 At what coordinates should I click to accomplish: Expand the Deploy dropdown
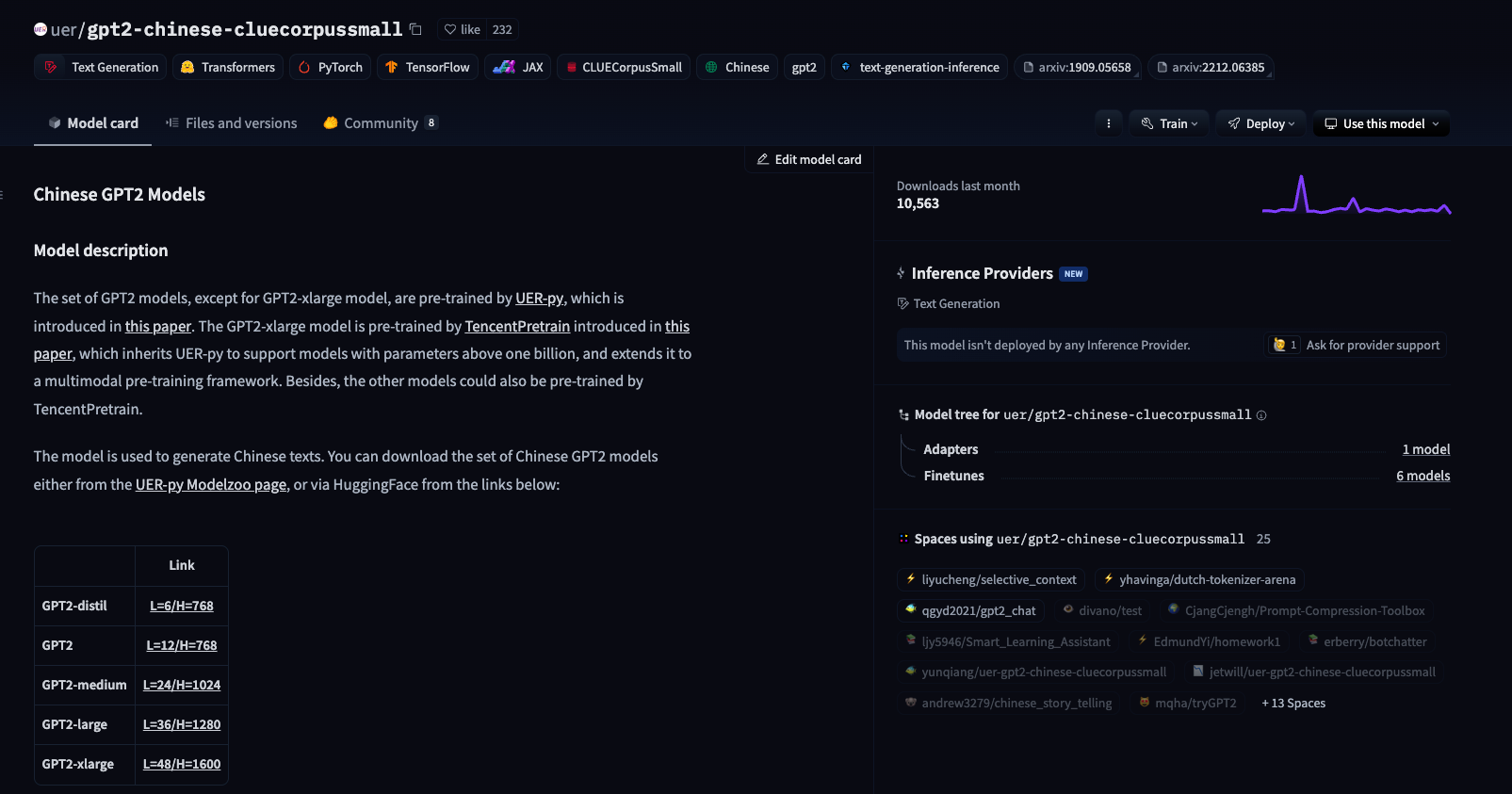(x=1260, y=123)
